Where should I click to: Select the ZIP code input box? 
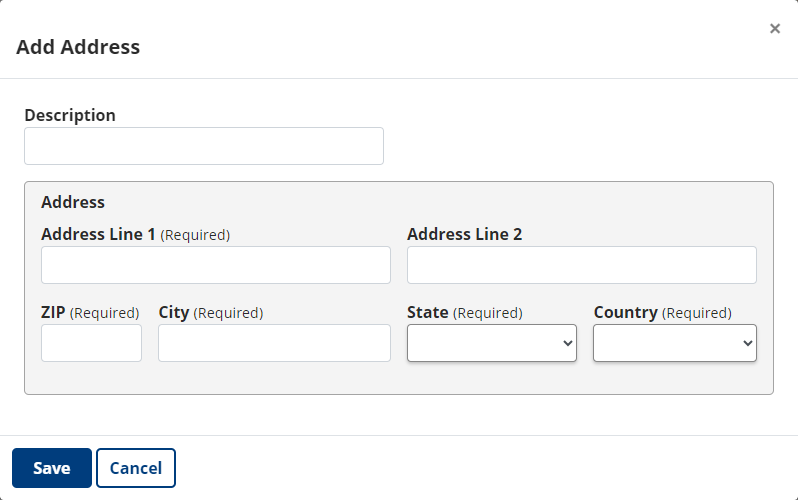pyautogui.click(x=91, y=343)
